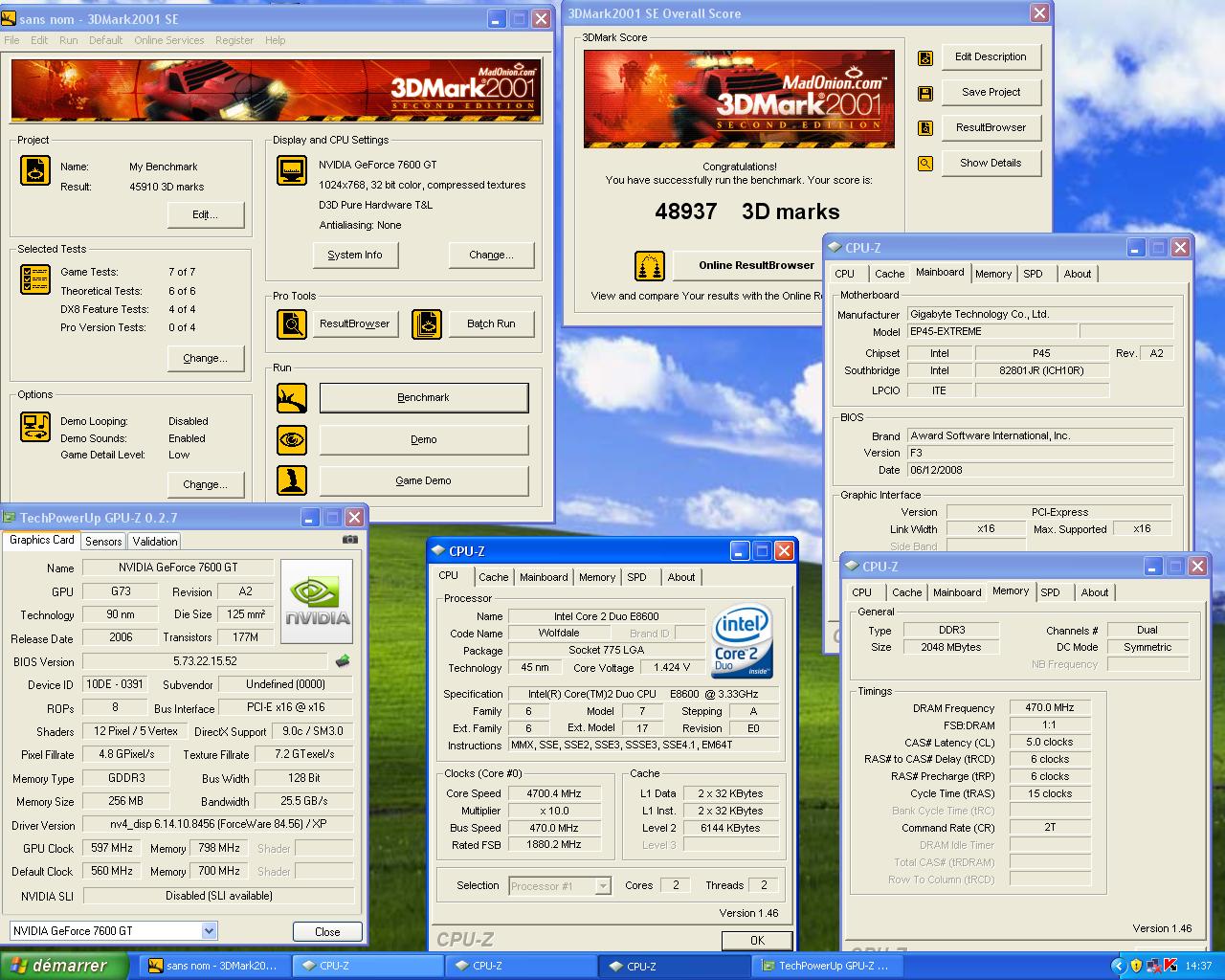This screenshot has width=1225, height=980.
Task: Click the EP45-EXTREME model value
Action: 991,331
